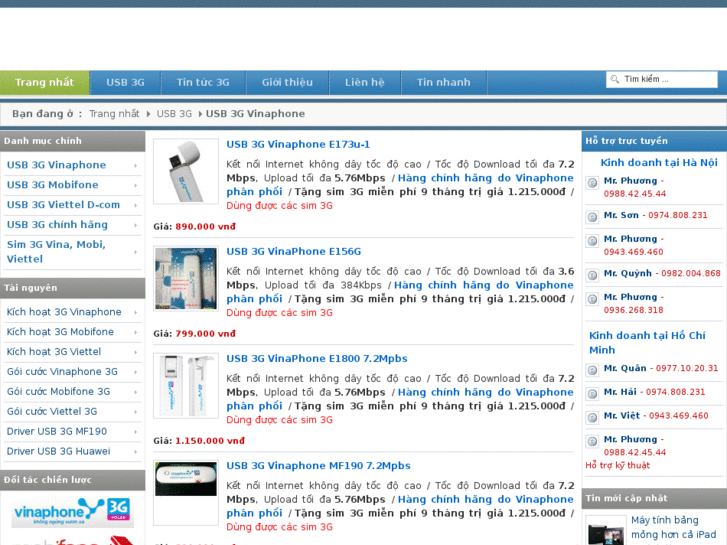Click the E156G product thumbnail

coord(186,278)
